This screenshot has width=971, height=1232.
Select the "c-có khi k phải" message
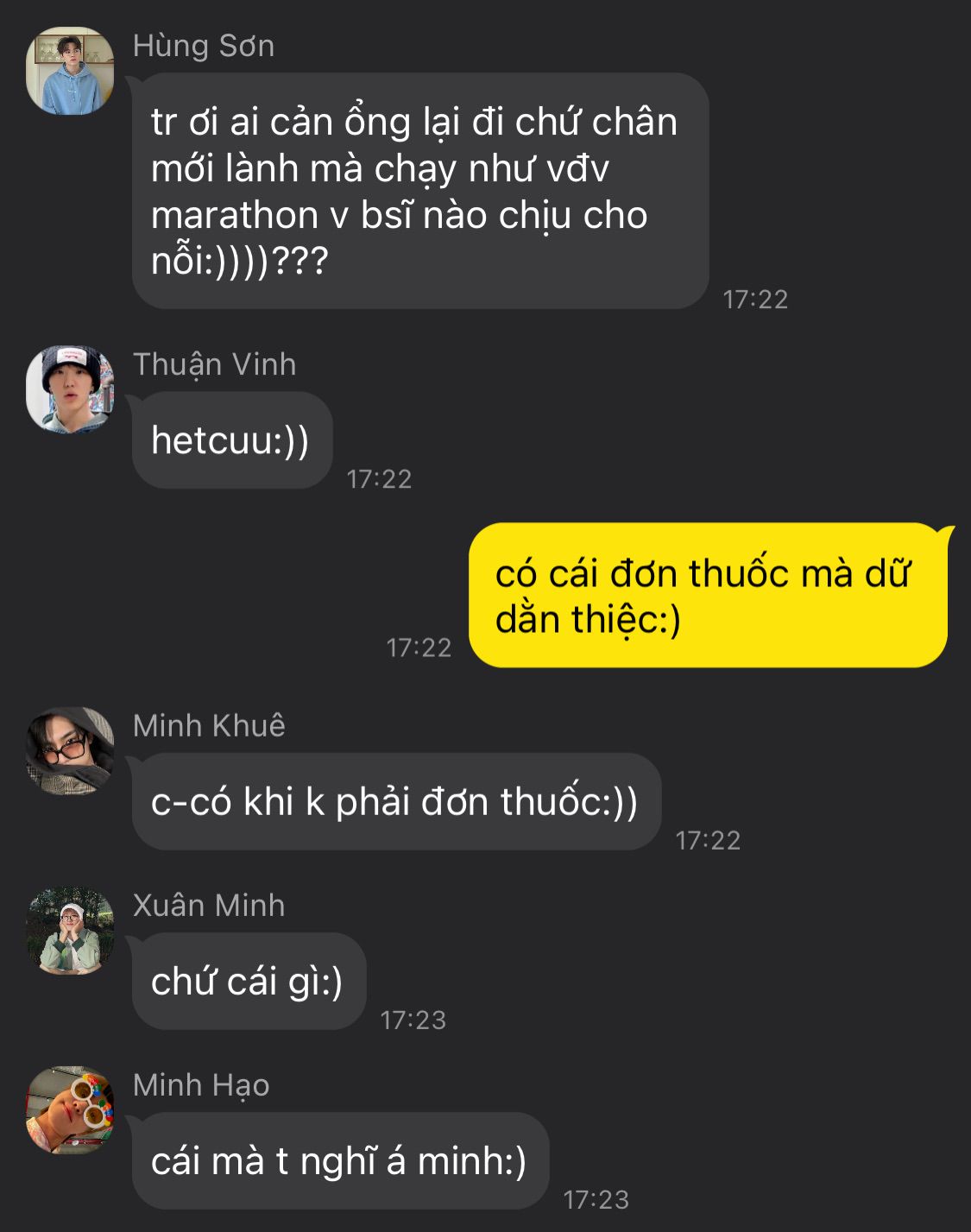(x=396, y=801)
